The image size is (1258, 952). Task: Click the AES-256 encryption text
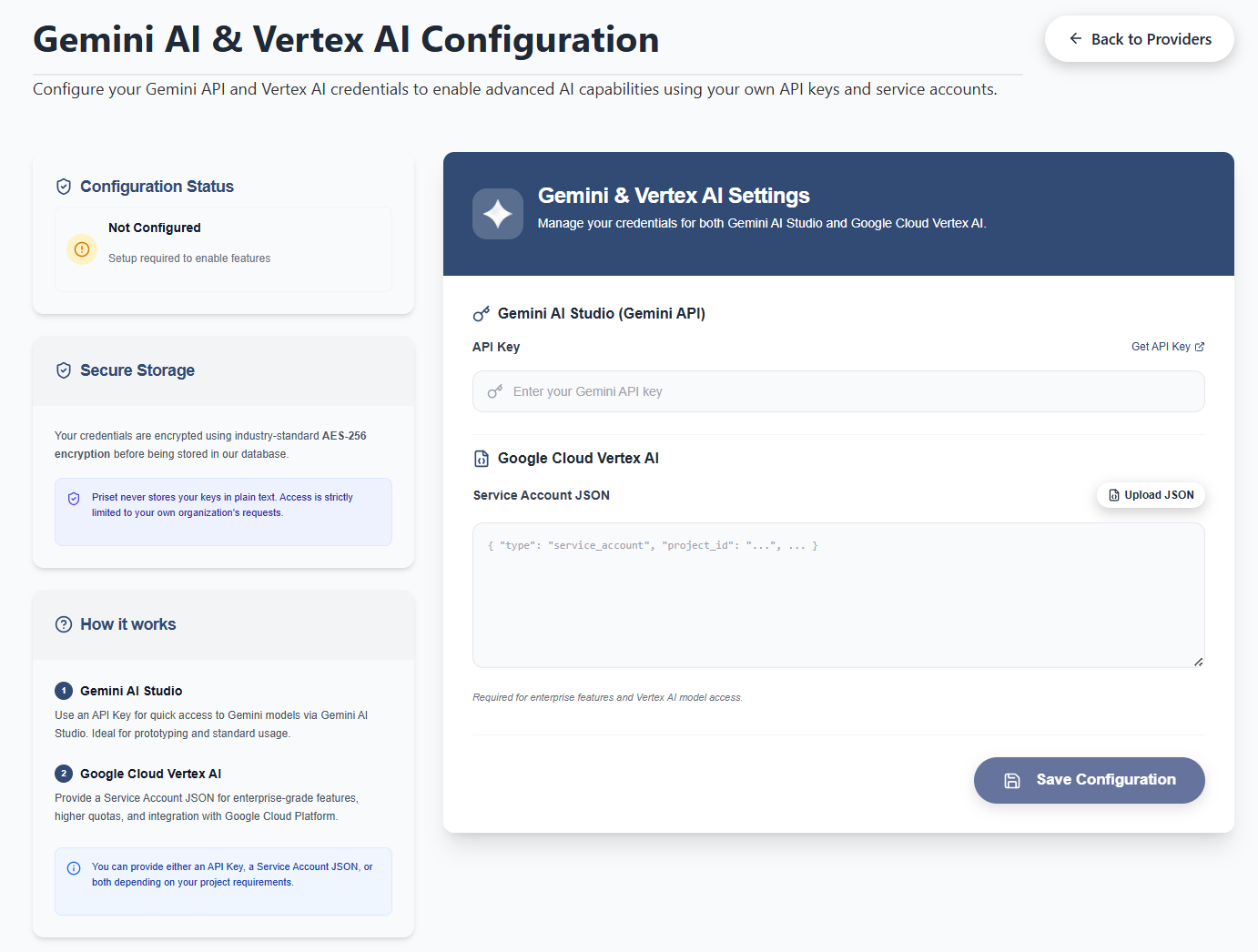[210, 445]
